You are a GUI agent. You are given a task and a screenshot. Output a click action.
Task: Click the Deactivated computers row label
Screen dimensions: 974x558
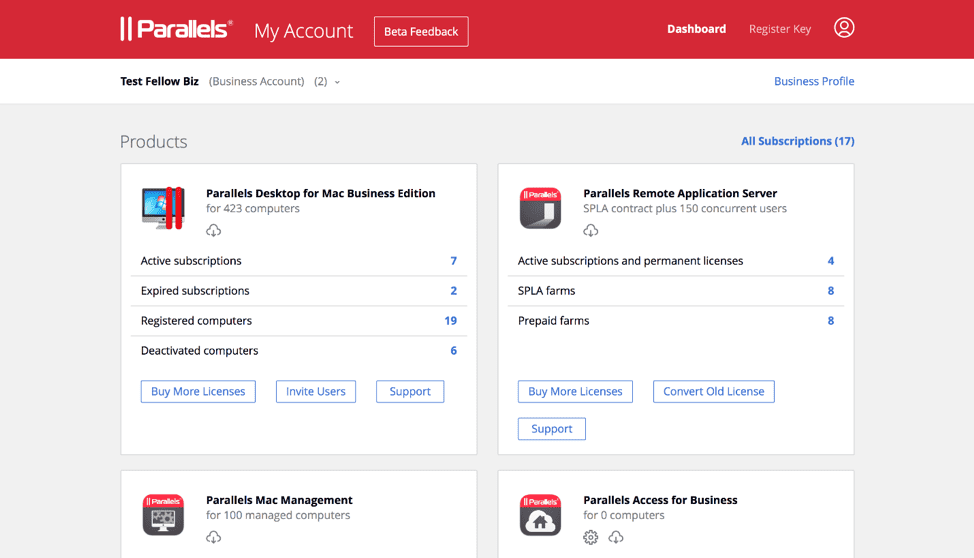click(x=199, y=350)
